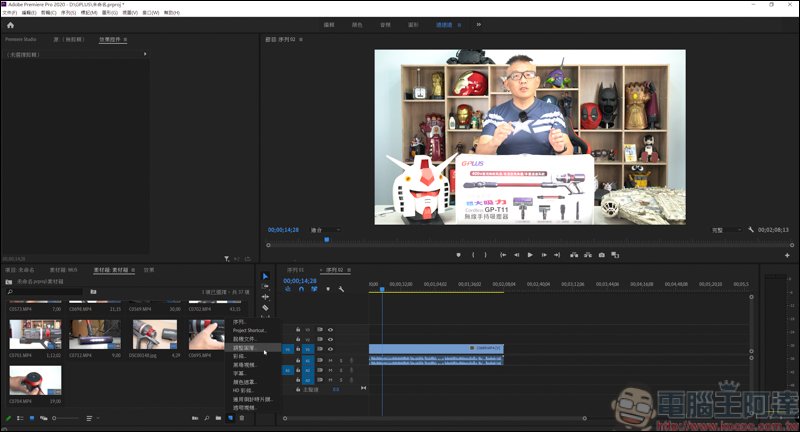Expand the workspace overflow chevron menu
The image size is (800, 432).
coord(478,24)
